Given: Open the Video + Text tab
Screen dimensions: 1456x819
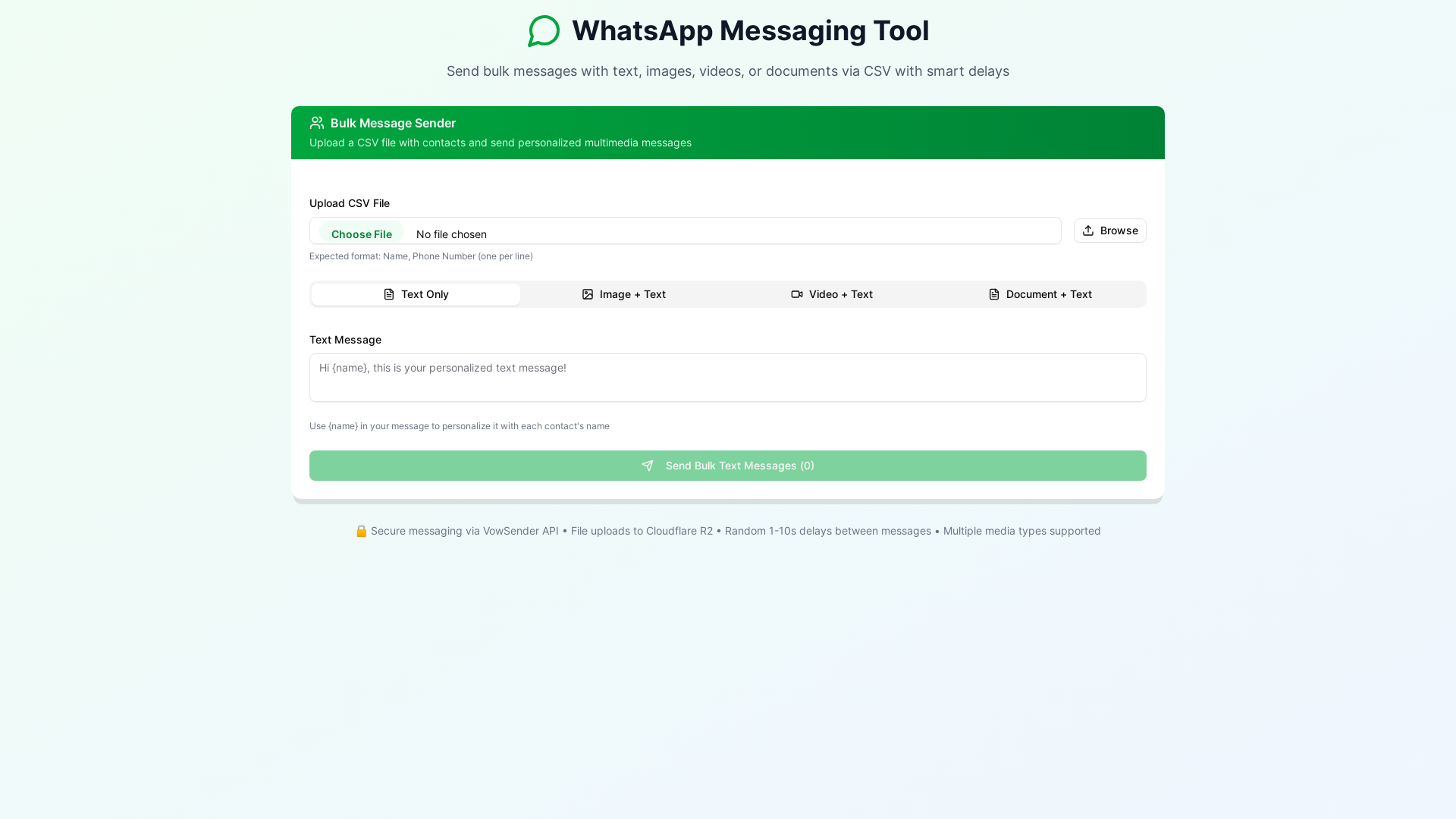Looking at the screenshot, I should pyautogui.click(x=832, y=294).
